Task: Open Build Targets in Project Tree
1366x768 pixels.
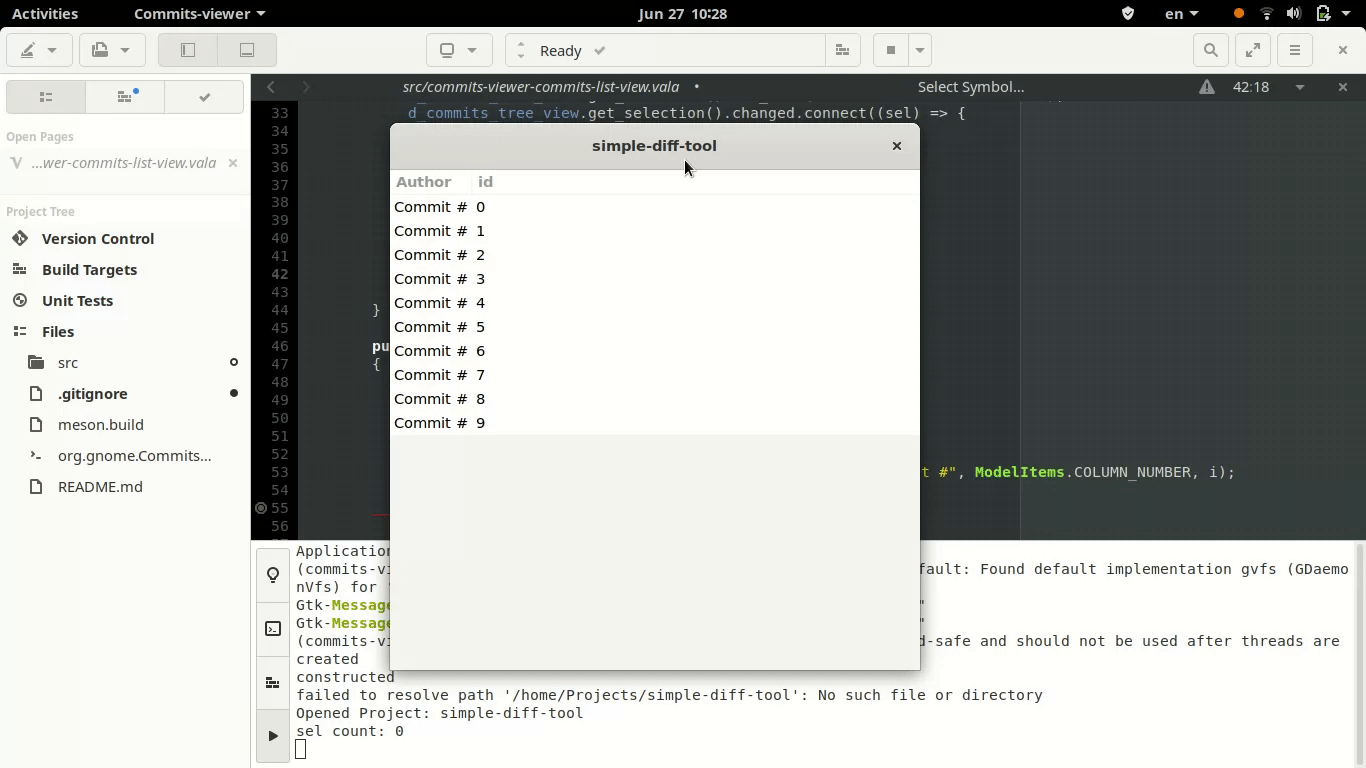Action: point(89,270)
